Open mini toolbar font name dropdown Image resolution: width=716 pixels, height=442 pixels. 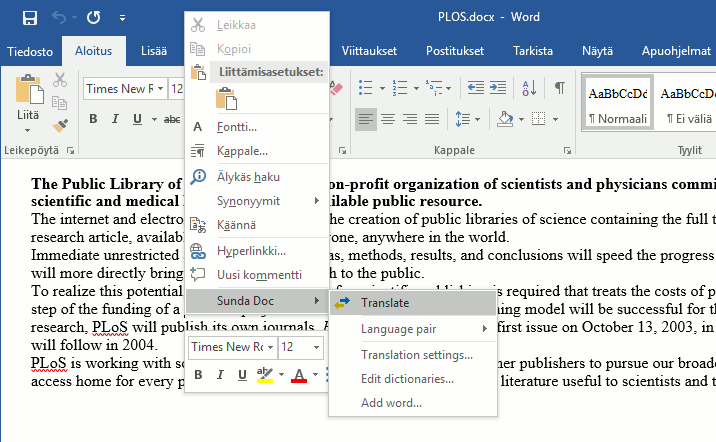tap(270, 347)
